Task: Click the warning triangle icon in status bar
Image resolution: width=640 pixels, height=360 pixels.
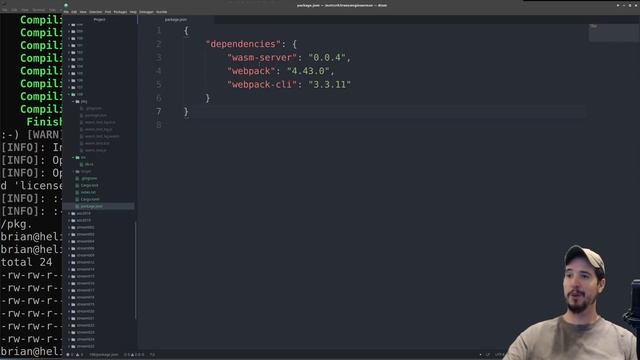Action: point(77,355)
